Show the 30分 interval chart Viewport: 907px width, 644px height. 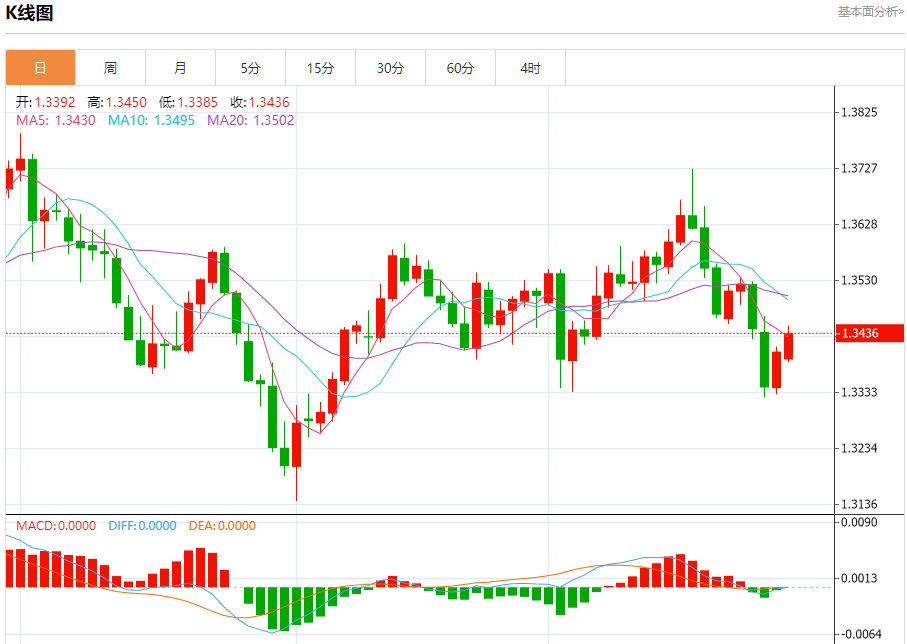pyautogui.click(x=390, y=68)
